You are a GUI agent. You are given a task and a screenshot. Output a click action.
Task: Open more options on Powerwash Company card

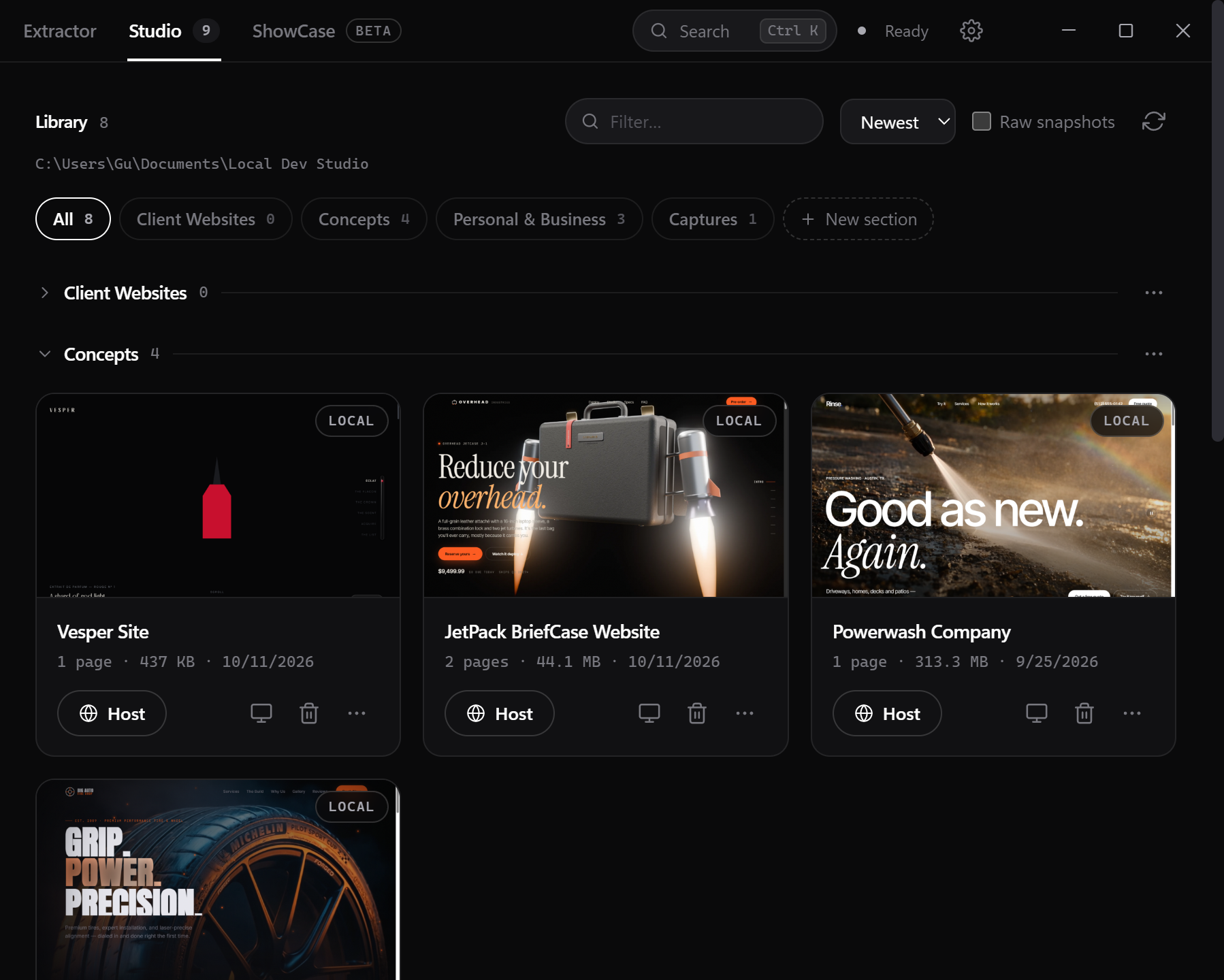click(1132, 713)
